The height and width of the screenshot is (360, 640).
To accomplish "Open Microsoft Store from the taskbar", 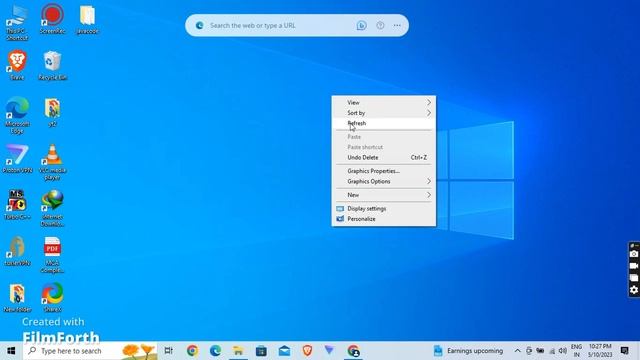I will [x=261, y=351].
